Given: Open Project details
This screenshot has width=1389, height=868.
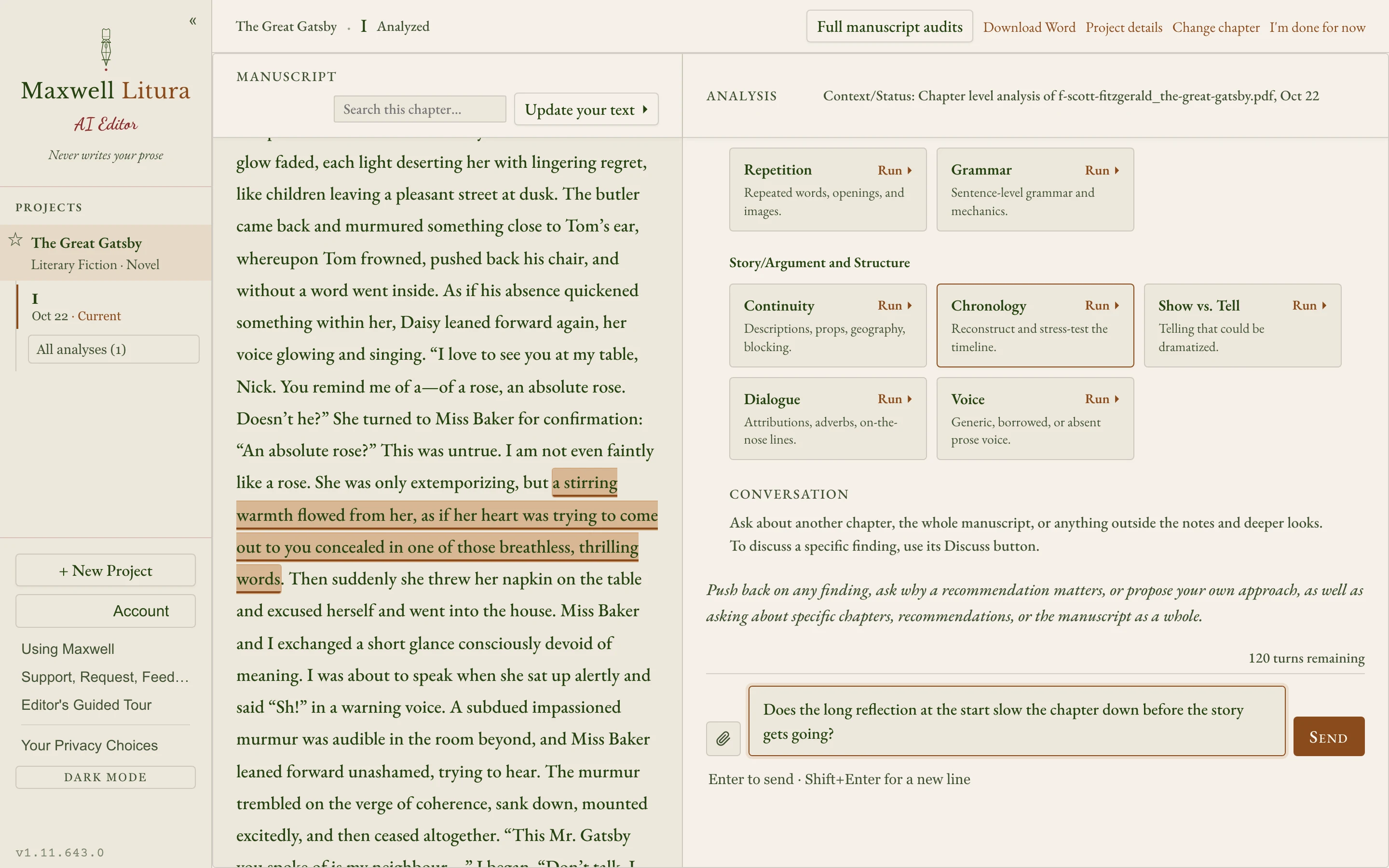Looking at the screenshot, I should click(x=1123, y=27).
